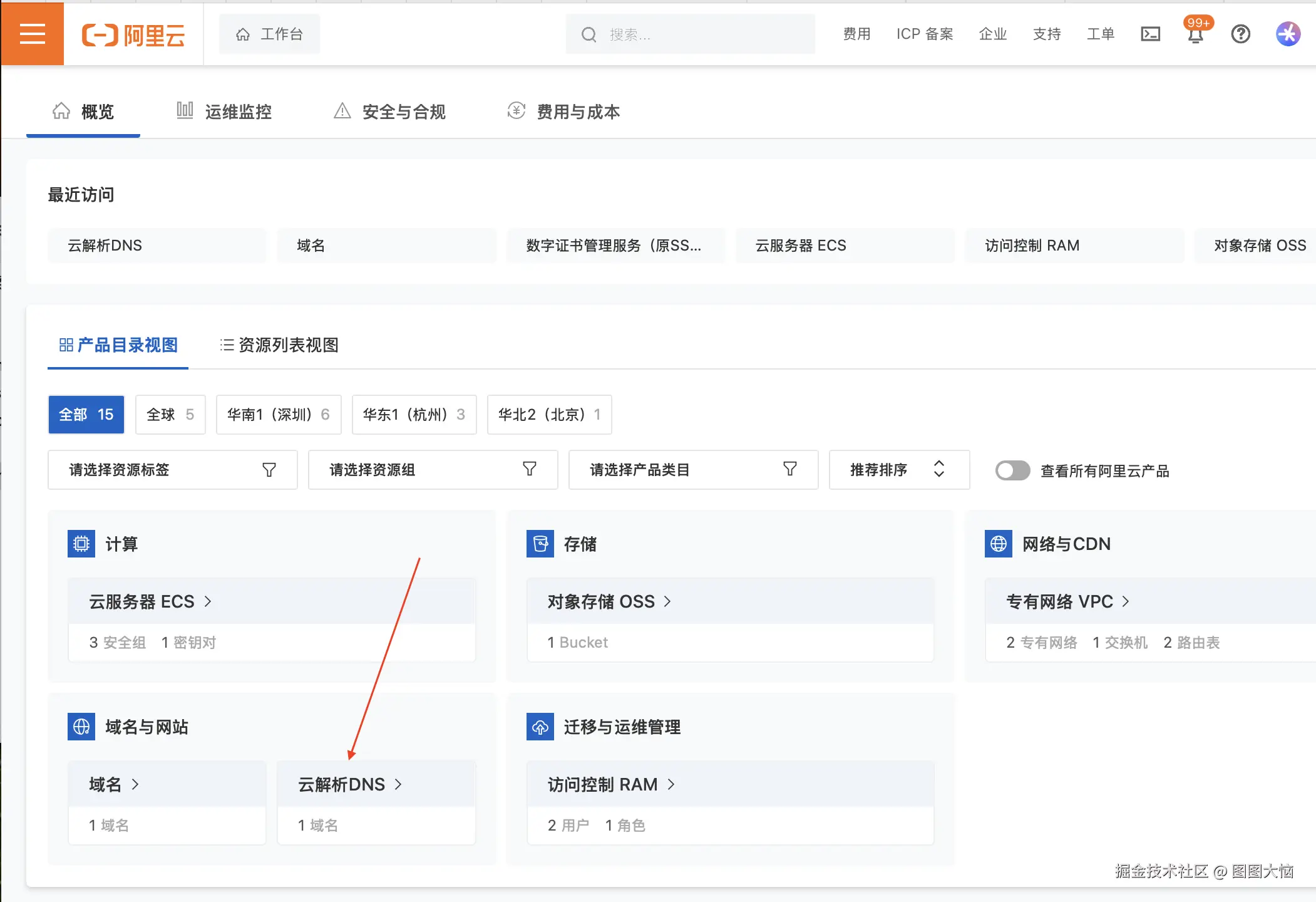The width and height of the screenshot is (1316, 902).
Task: Click the user avatar in top-right
Action: click(1288, 34)
